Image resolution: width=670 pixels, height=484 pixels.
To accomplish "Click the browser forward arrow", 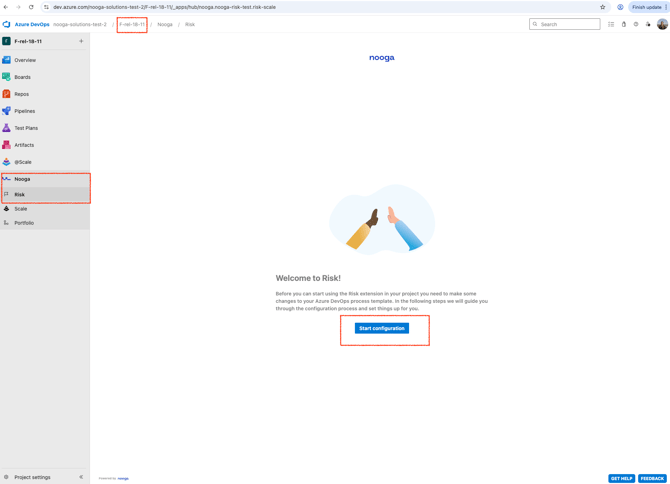I will tap(18, 7).
